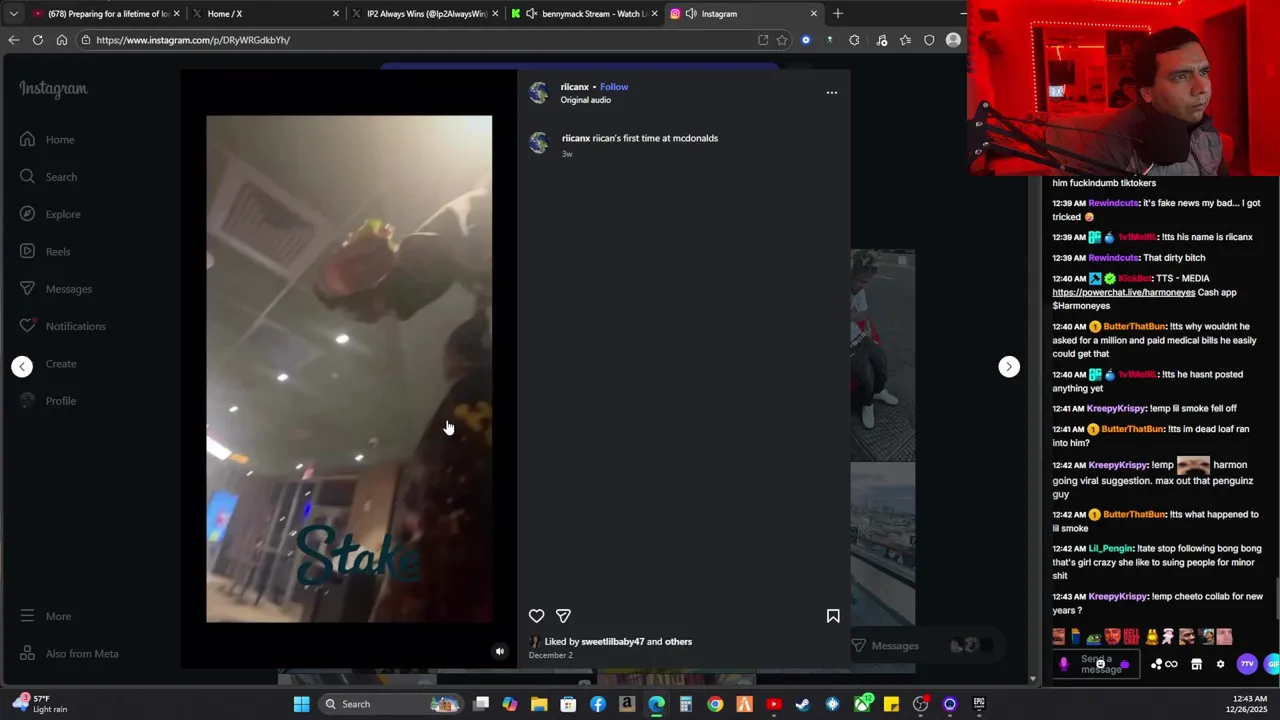
Task: Save the post with the bookmark icon
Action: (833, 616)
